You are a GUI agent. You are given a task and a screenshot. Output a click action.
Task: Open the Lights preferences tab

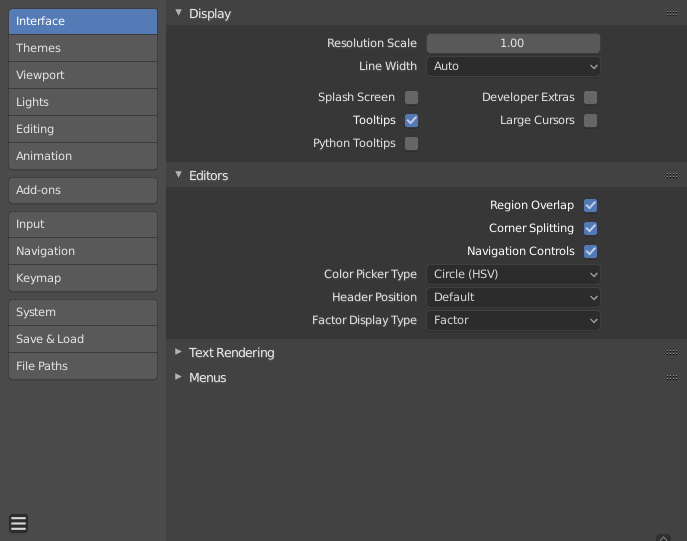(x=83, y=102)
